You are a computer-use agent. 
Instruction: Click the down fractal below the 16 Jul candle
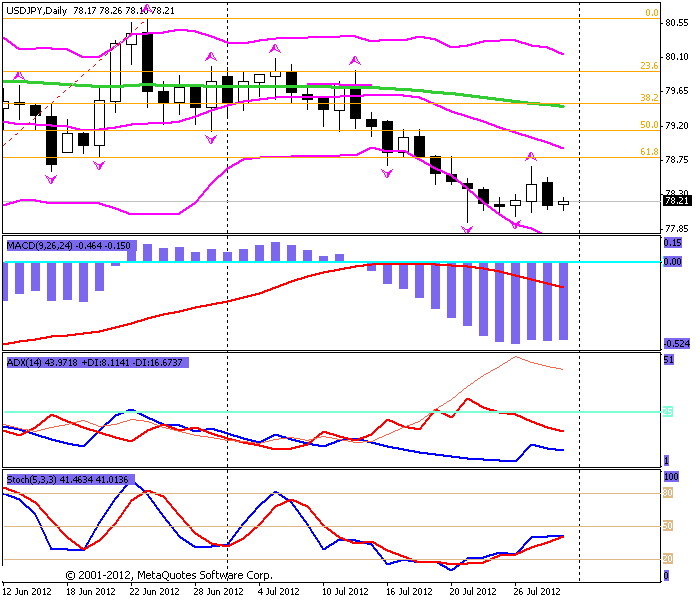pos(387,174)
